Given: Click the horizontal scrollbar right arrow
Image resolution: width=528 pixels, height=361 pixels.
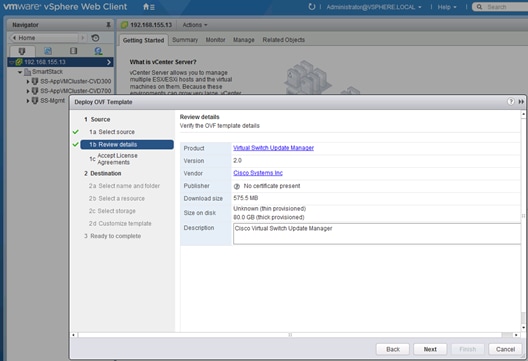Looking at the screenshot, I should click(x=516, y=335).
